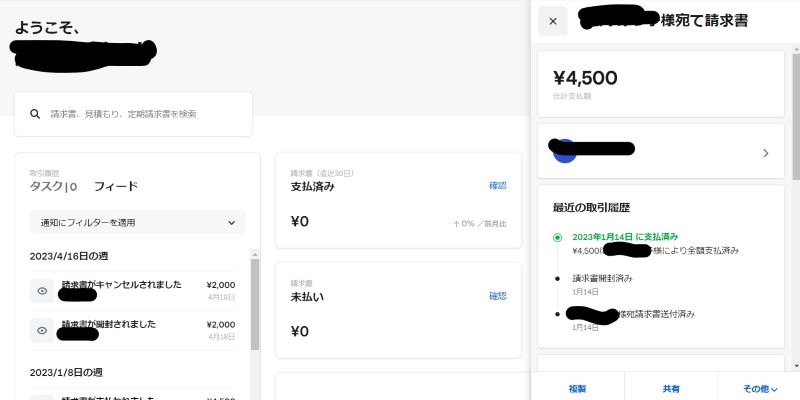The image size is (800, 400).
Task: Close the invoice detail panel with X
Action: [553, 21]
